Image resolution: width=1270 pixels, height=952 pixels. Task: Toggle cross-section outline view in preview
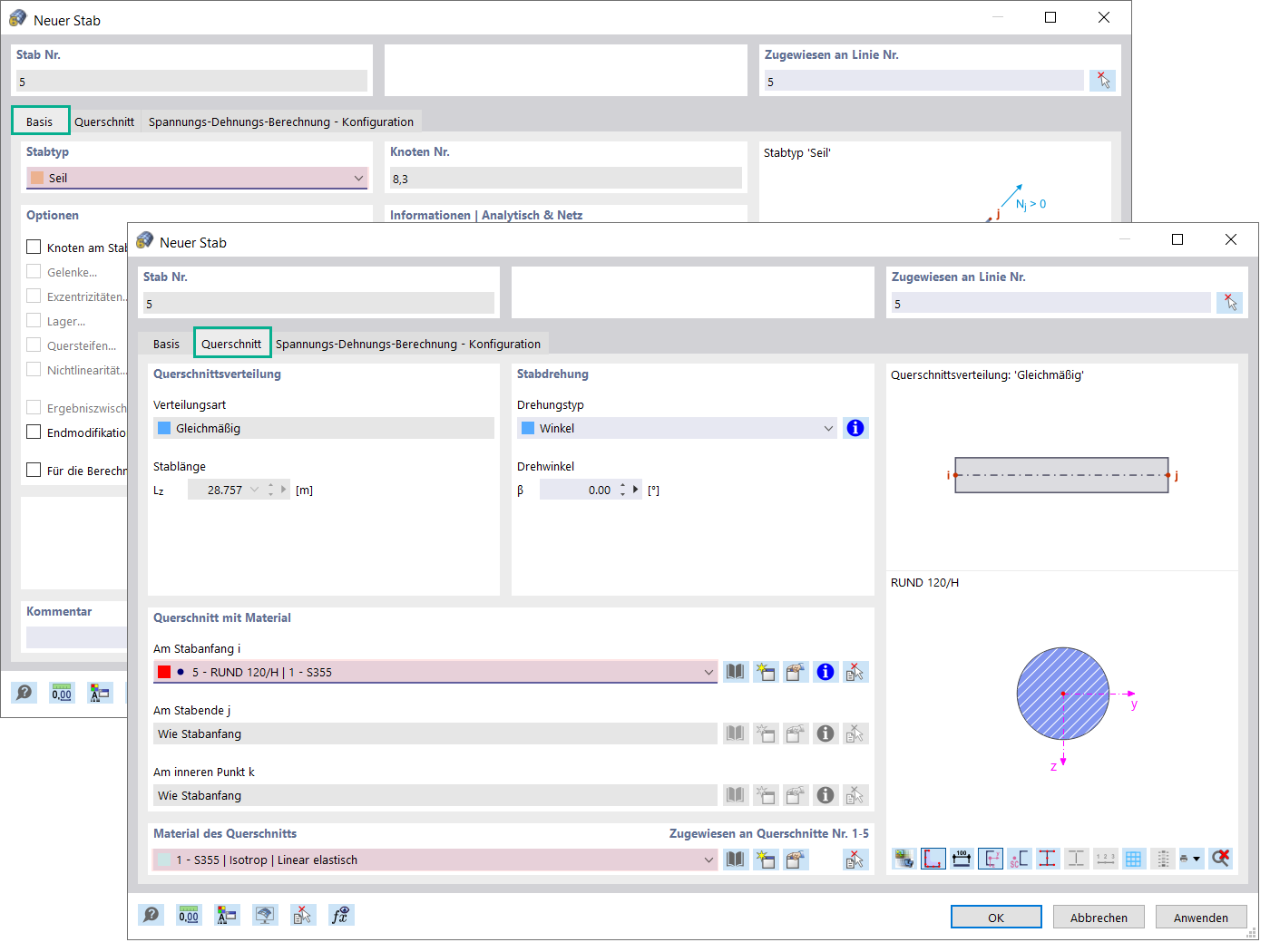point(933,859)
